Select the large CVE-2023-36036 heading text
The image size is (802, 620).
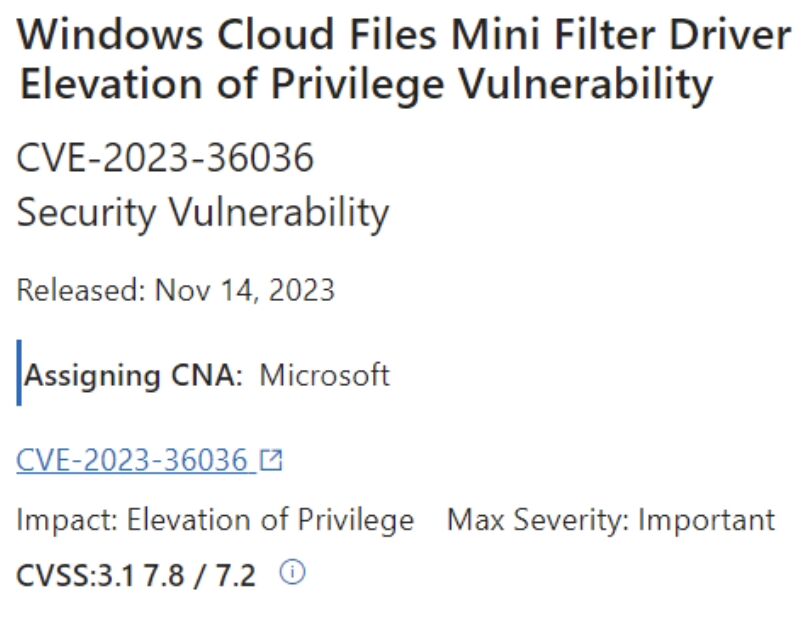(x=165, y=157)
